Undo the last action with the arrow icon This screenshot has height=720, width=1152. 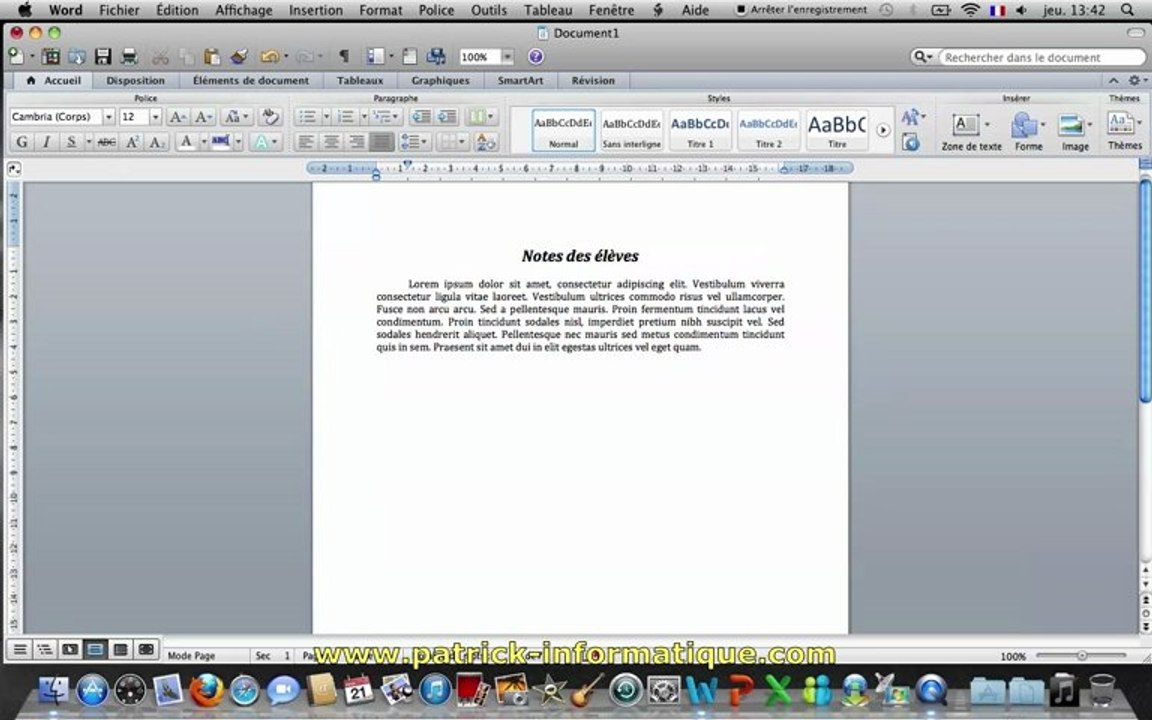[270, 57]
